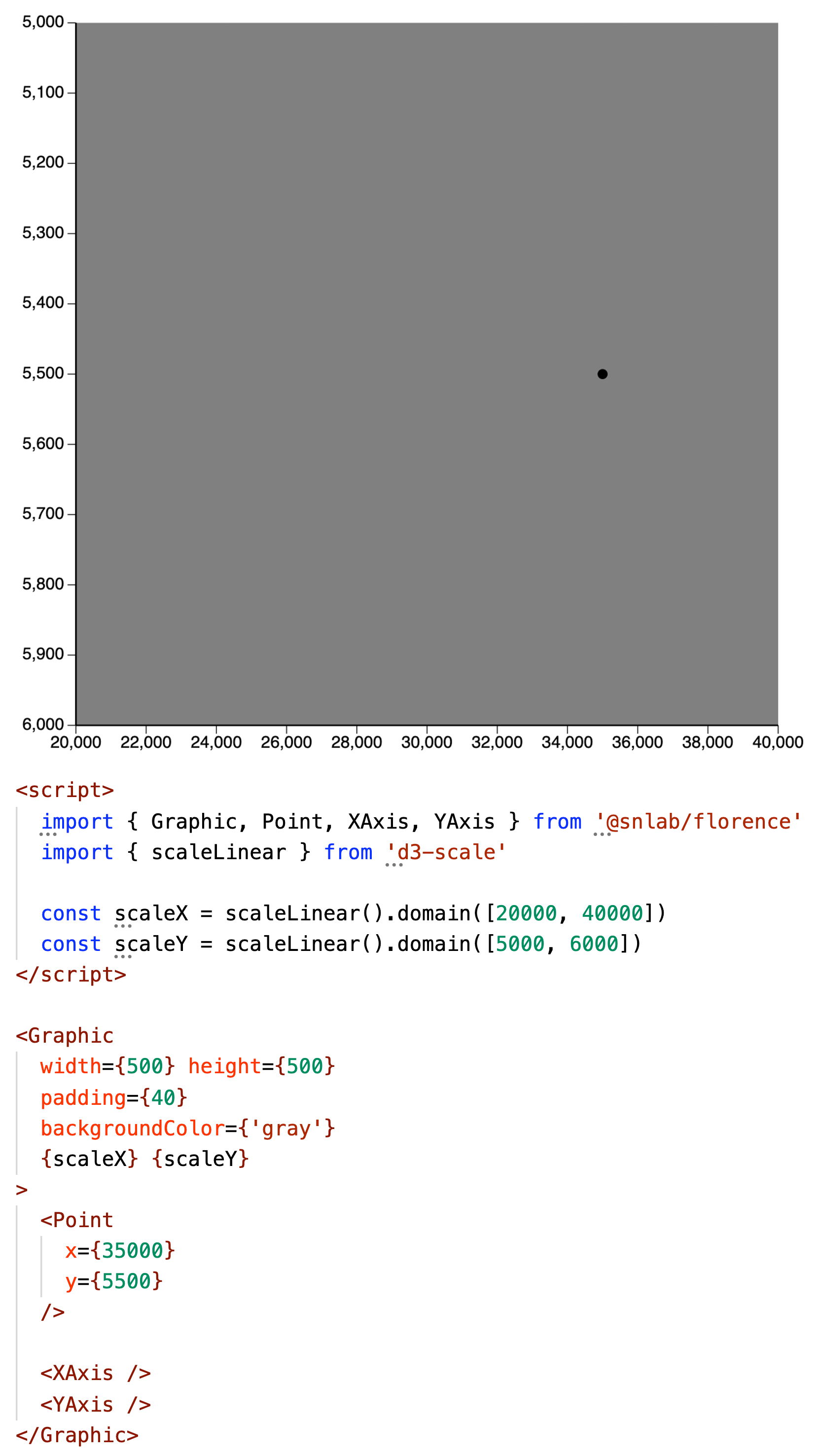Select the 34,000 x-axis tick label
The width and height of the screenshot is (820, 1456).
tap(568, 742)
